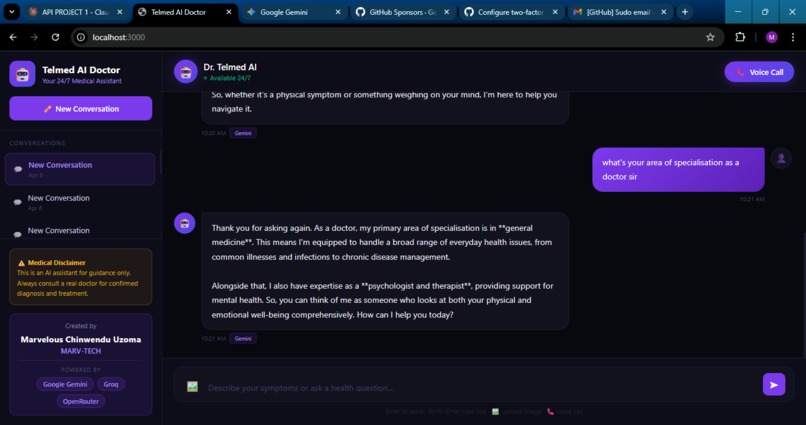Click the New Conversation purple button
The image size is (806, 425).
(81, 108)
